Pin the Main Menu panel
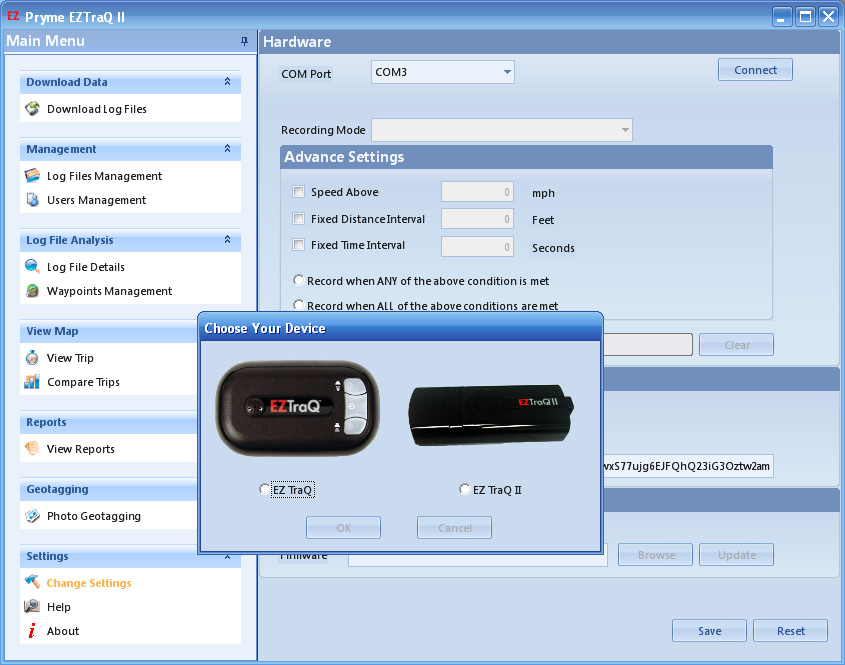 244,41
